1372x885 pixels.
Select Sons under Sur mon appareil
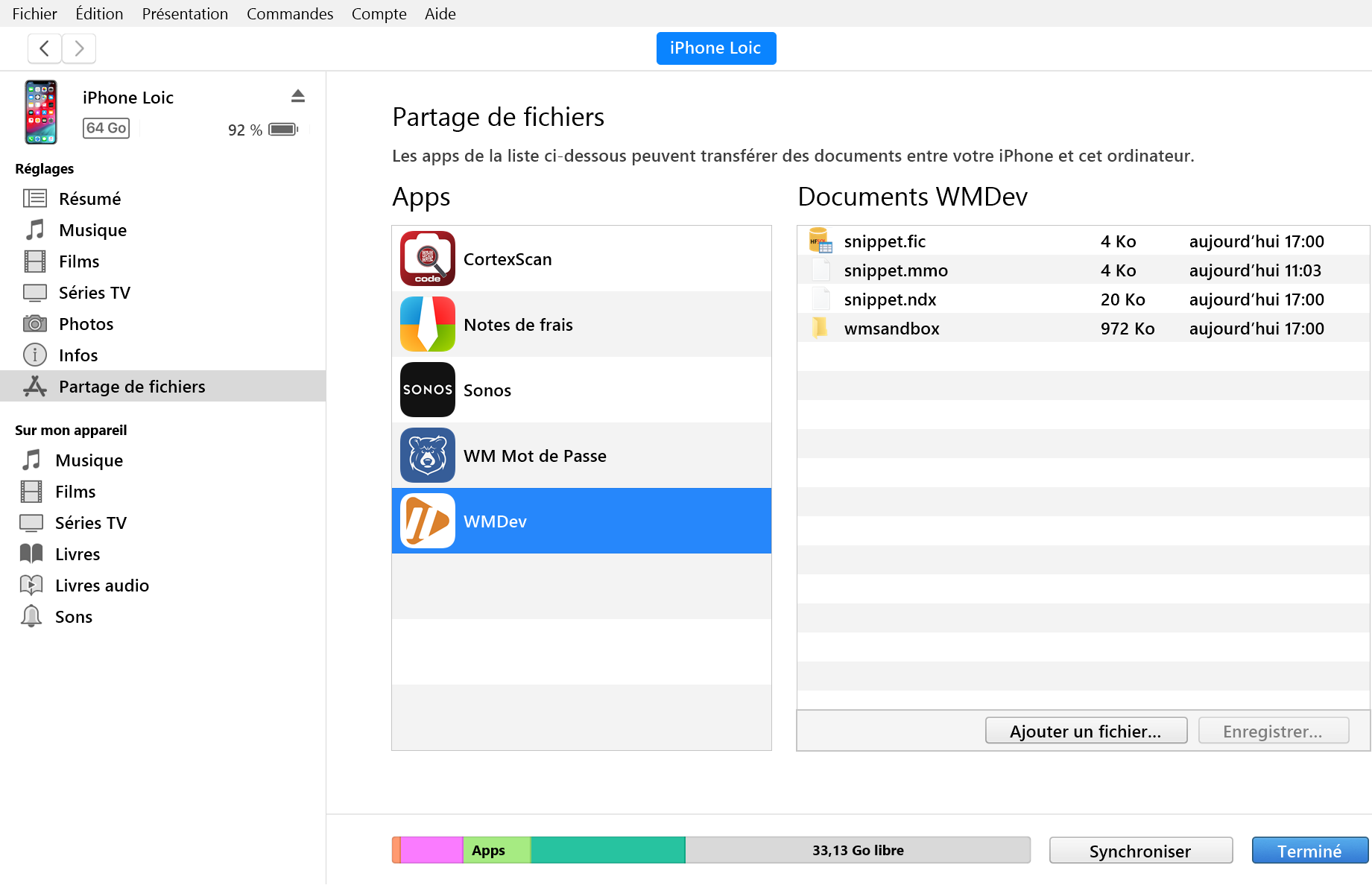tap(74, 617)
